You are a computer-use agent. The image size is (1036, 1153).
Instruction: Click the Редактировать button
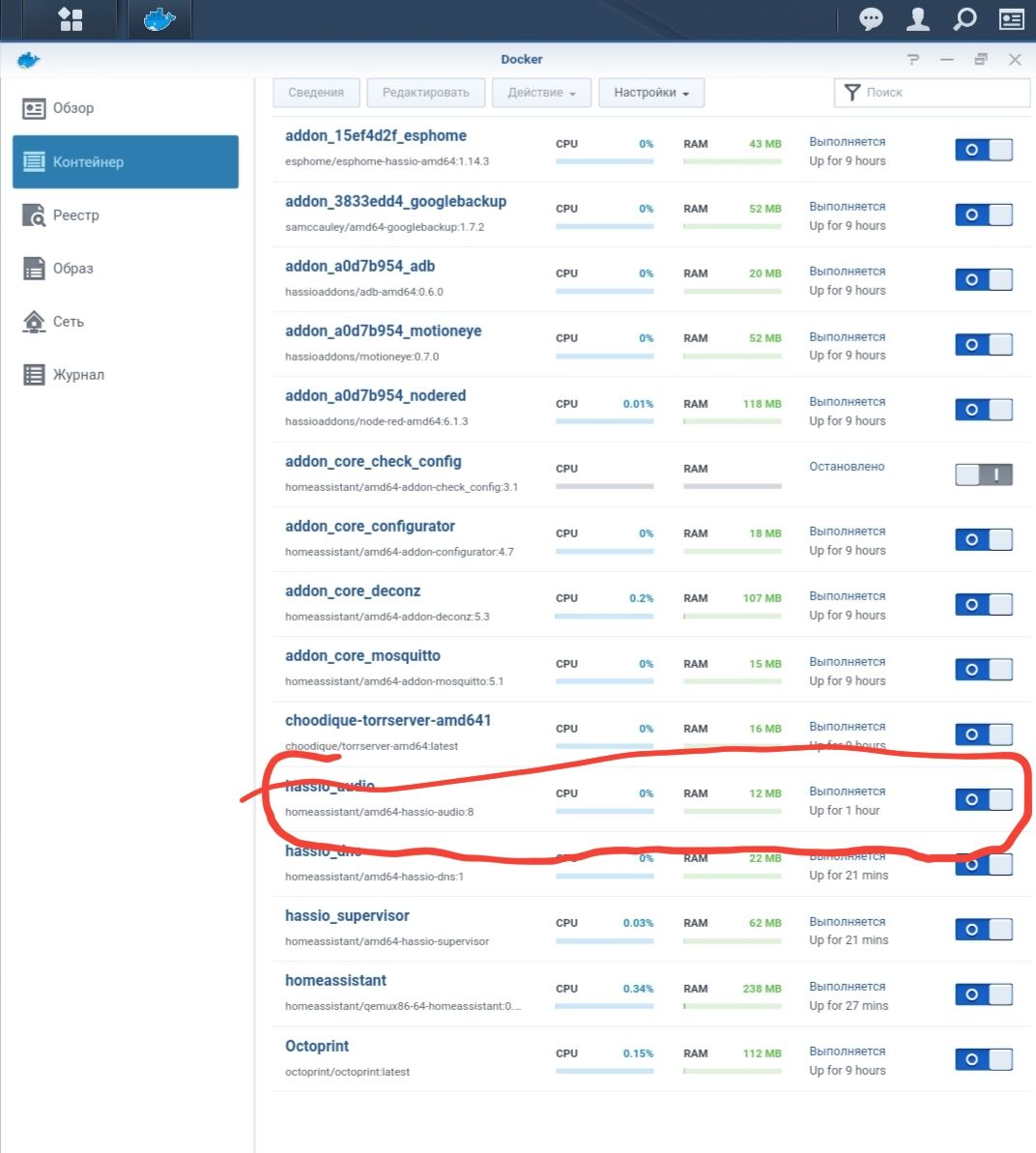click(x=426, y=93)
